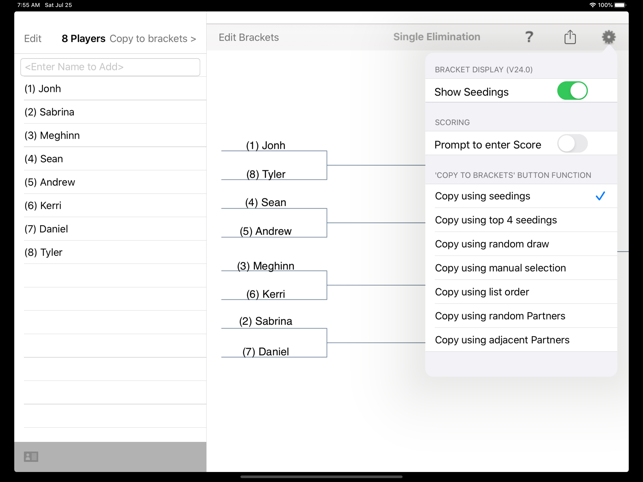The image size is (643, 482).
Task: Open the help question mark icon
Action: 529,37
